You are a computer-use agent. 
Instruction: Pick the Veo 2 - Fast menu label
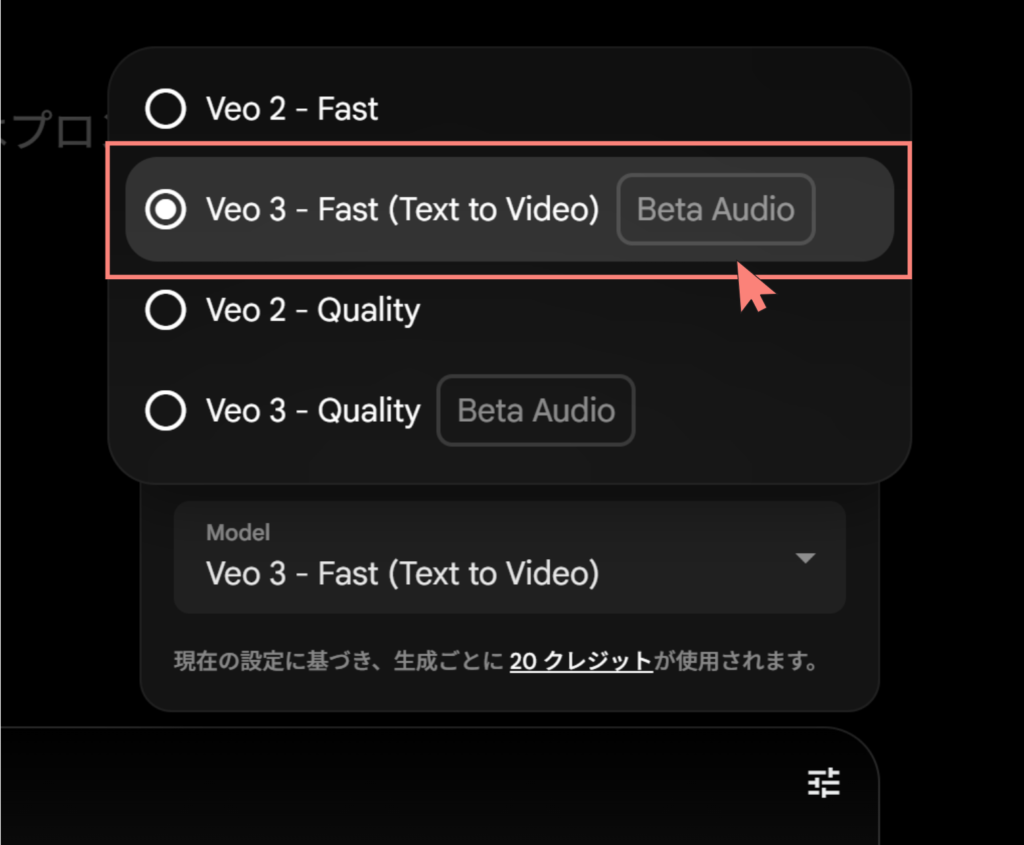point(292,108)
